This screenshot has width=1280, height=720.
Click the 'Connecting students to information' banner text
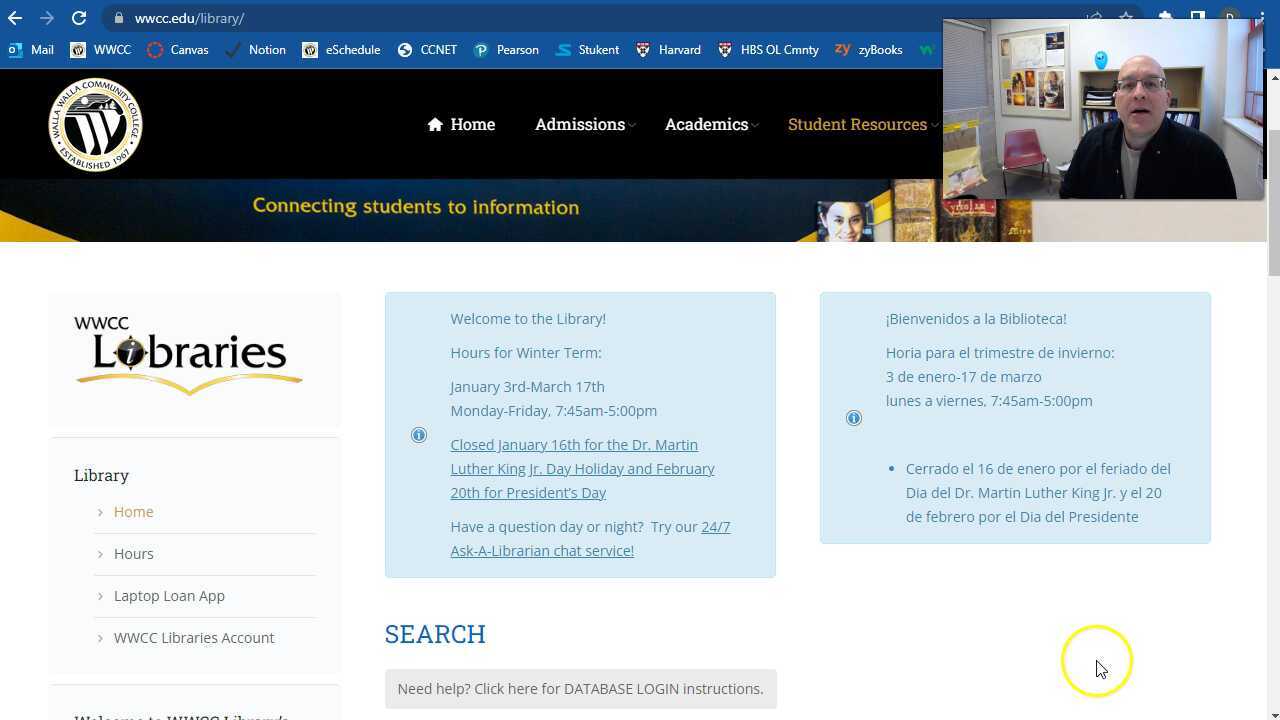click(416, 207)
